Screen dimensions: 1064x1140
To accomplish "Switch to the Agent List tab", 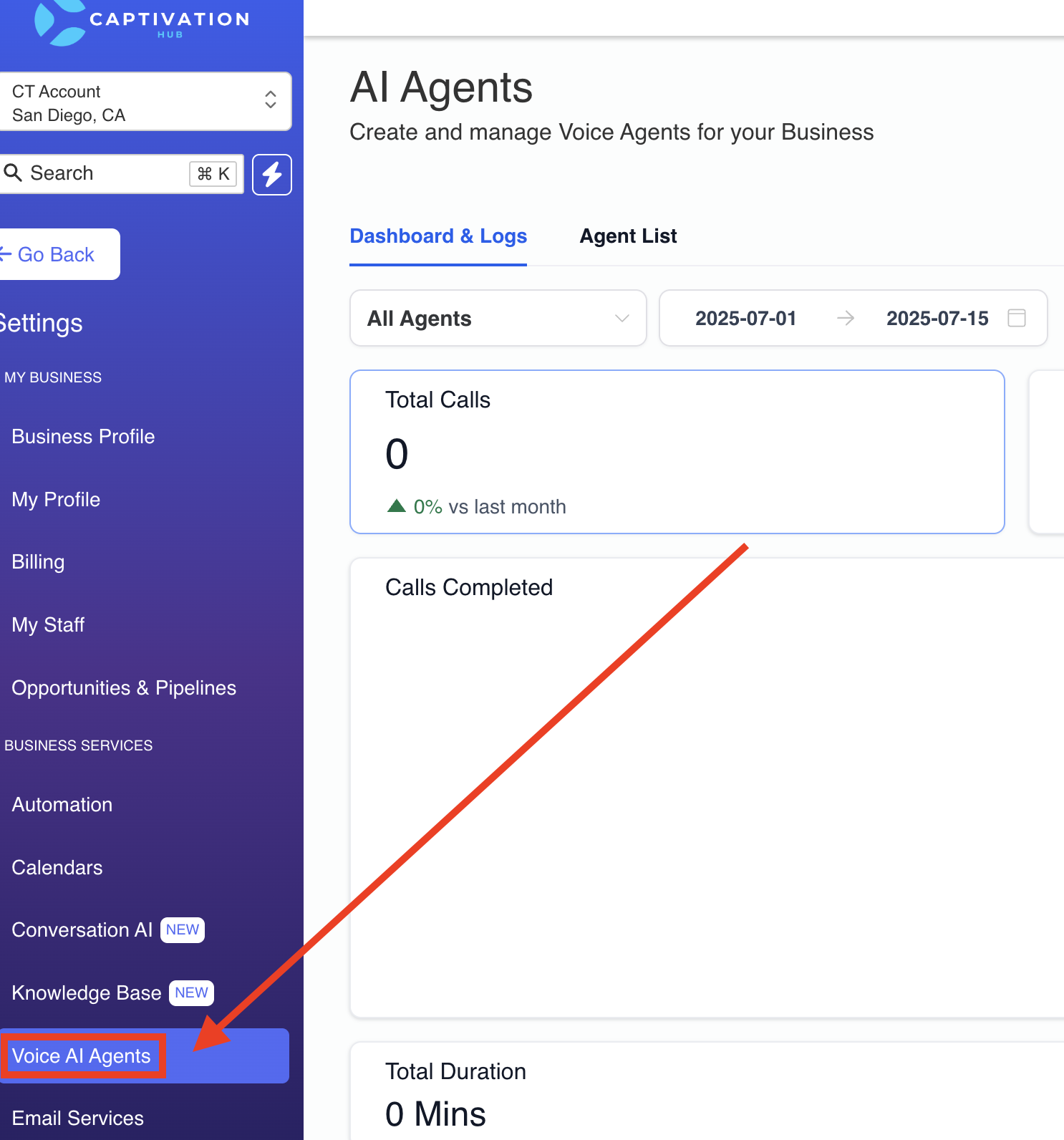I will pos(628,236).
